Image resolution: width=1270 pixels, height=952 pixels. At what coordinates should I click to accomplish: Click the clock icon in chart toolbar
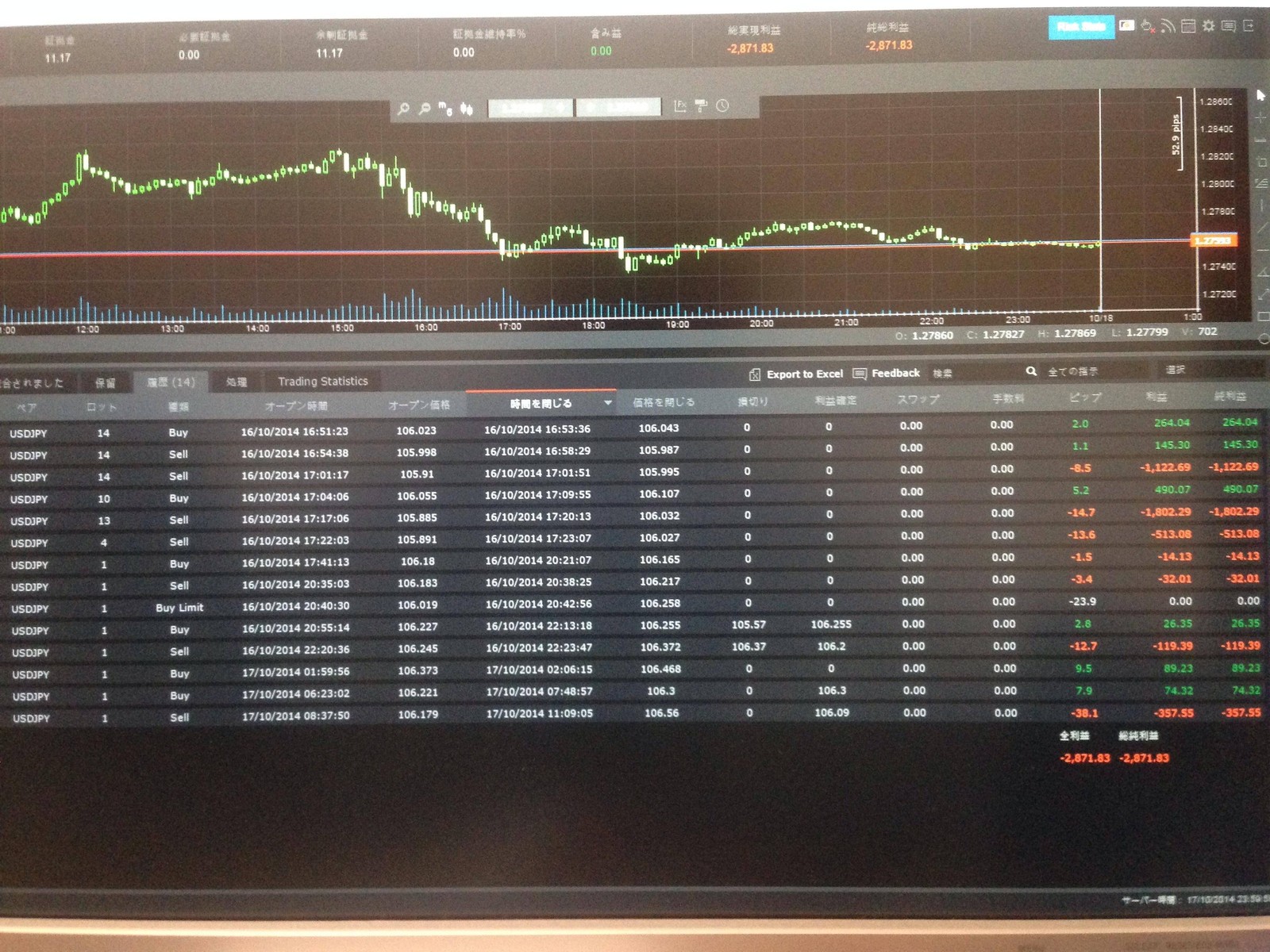coord(722,106)
